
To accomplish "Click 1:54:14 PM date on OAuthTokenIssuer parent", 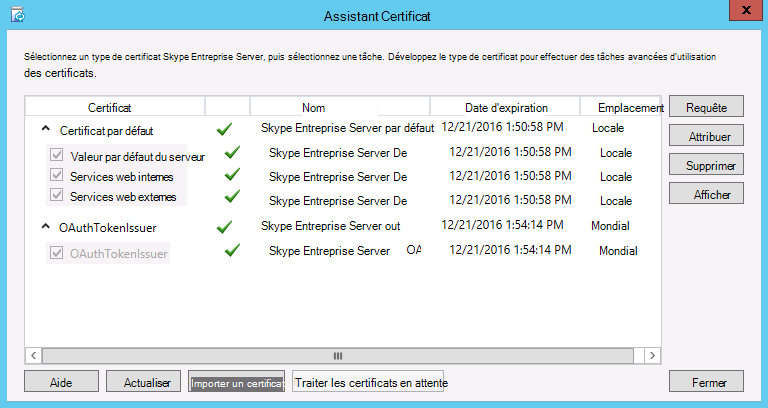I will 502,225.
